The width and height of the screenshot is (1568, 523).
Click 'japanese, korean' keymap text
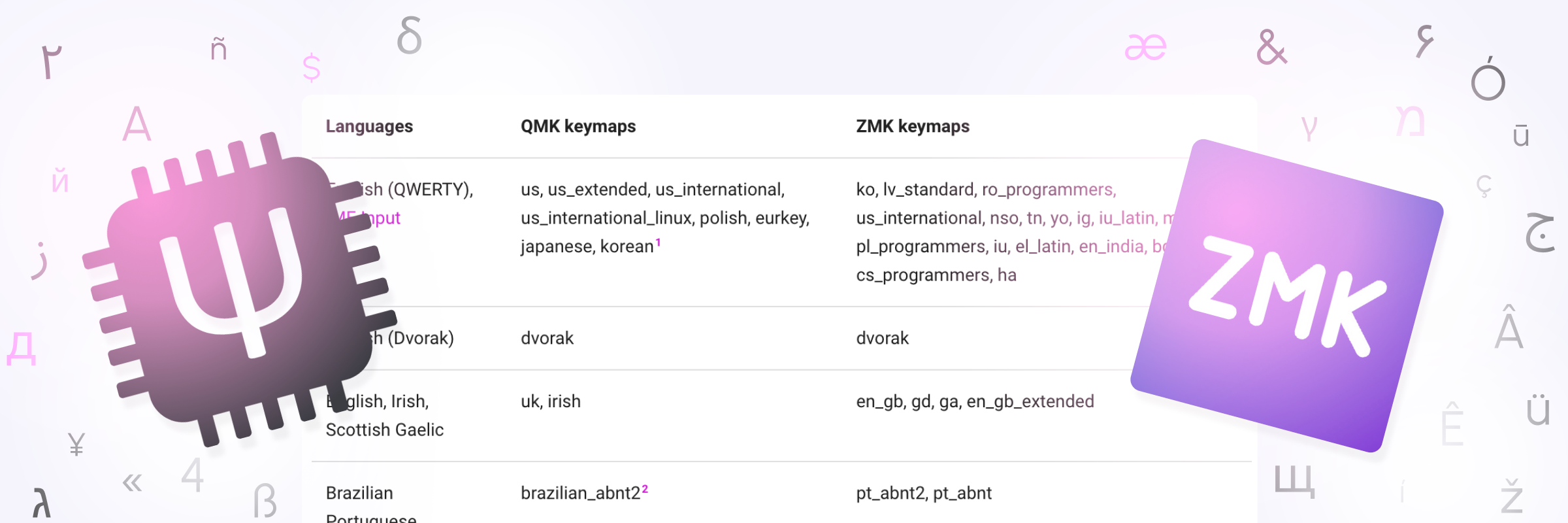pos(587,247)
